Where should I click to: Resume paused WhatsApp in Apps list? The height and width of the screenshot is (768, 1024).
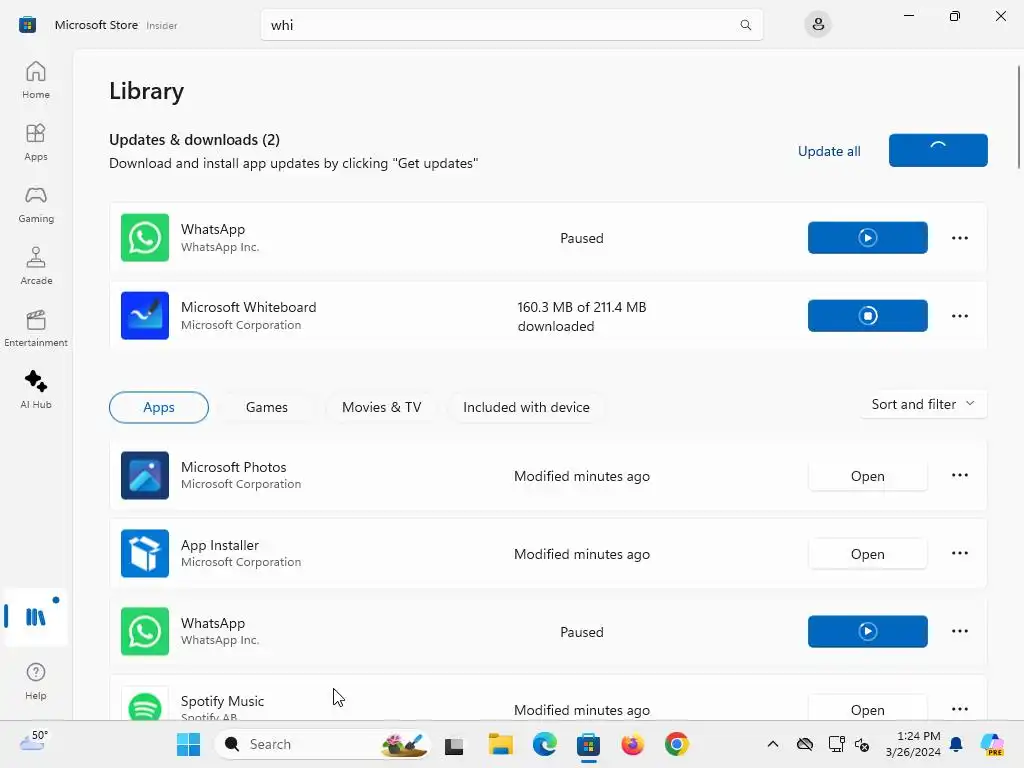click(867, 632)
